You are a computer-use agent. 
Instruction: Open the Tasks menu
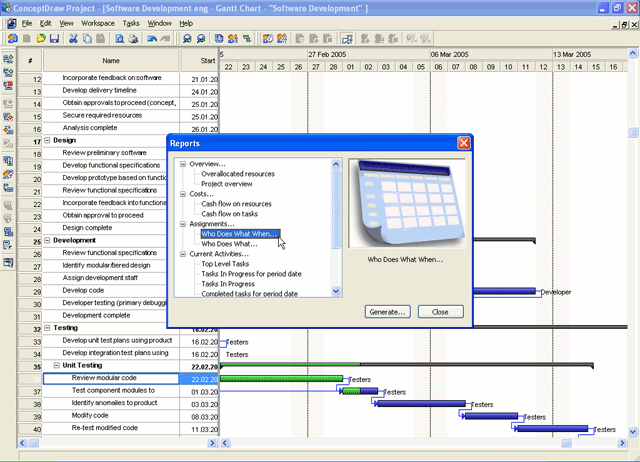[x=131, y=23]
